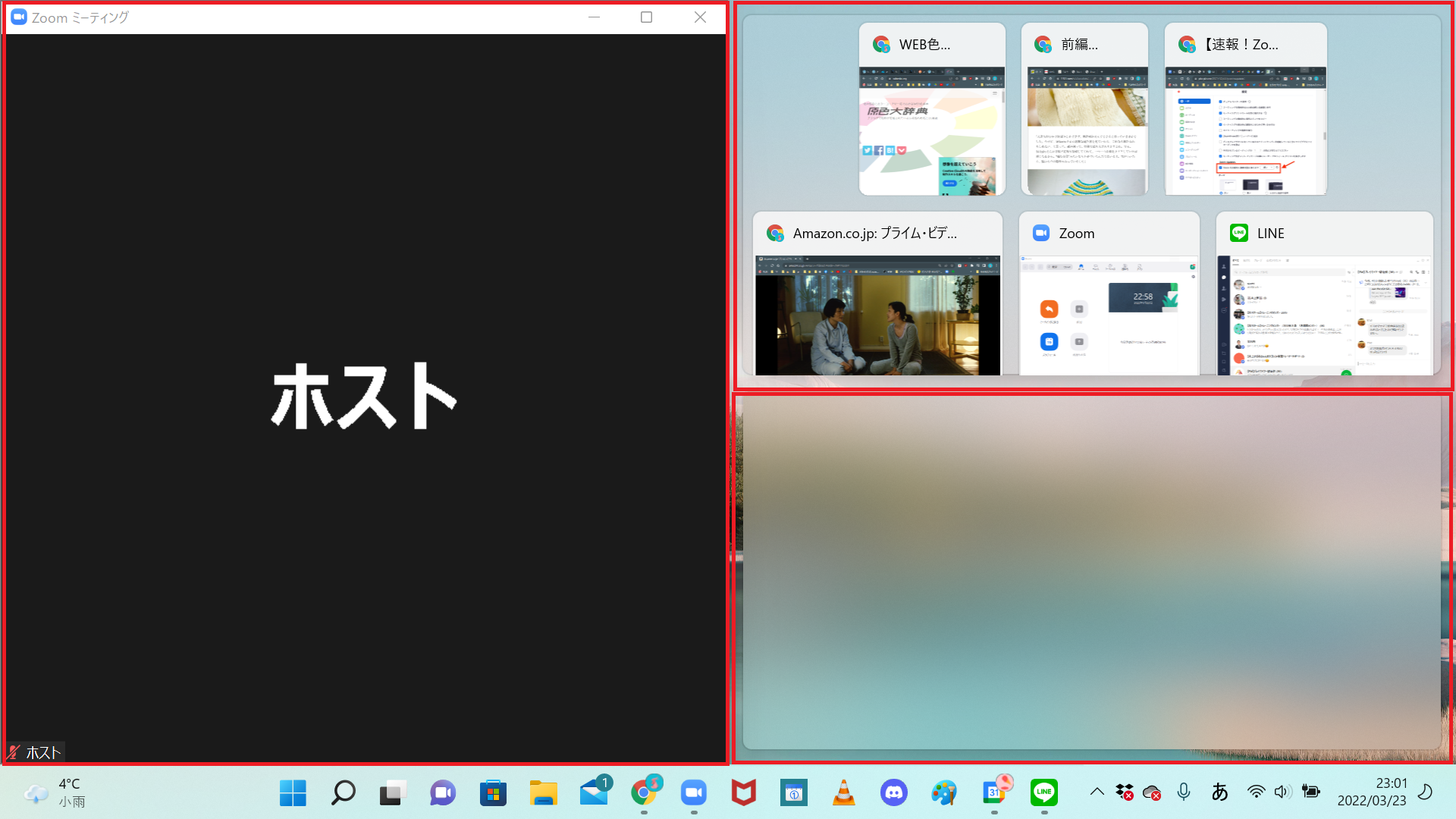Expand hidden system tray icons chevron
The image size is (1456, 819).
(x=1097, y=792)
